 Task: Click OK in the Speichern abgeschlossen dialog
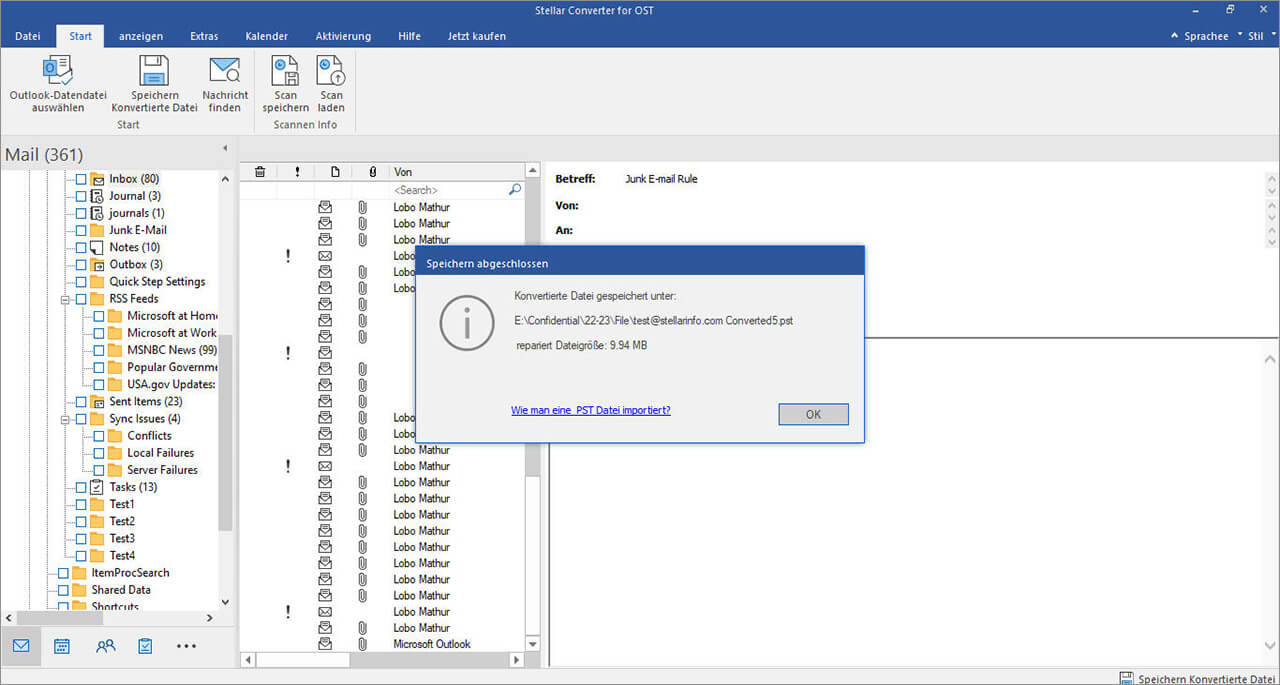tap(813, 414)
